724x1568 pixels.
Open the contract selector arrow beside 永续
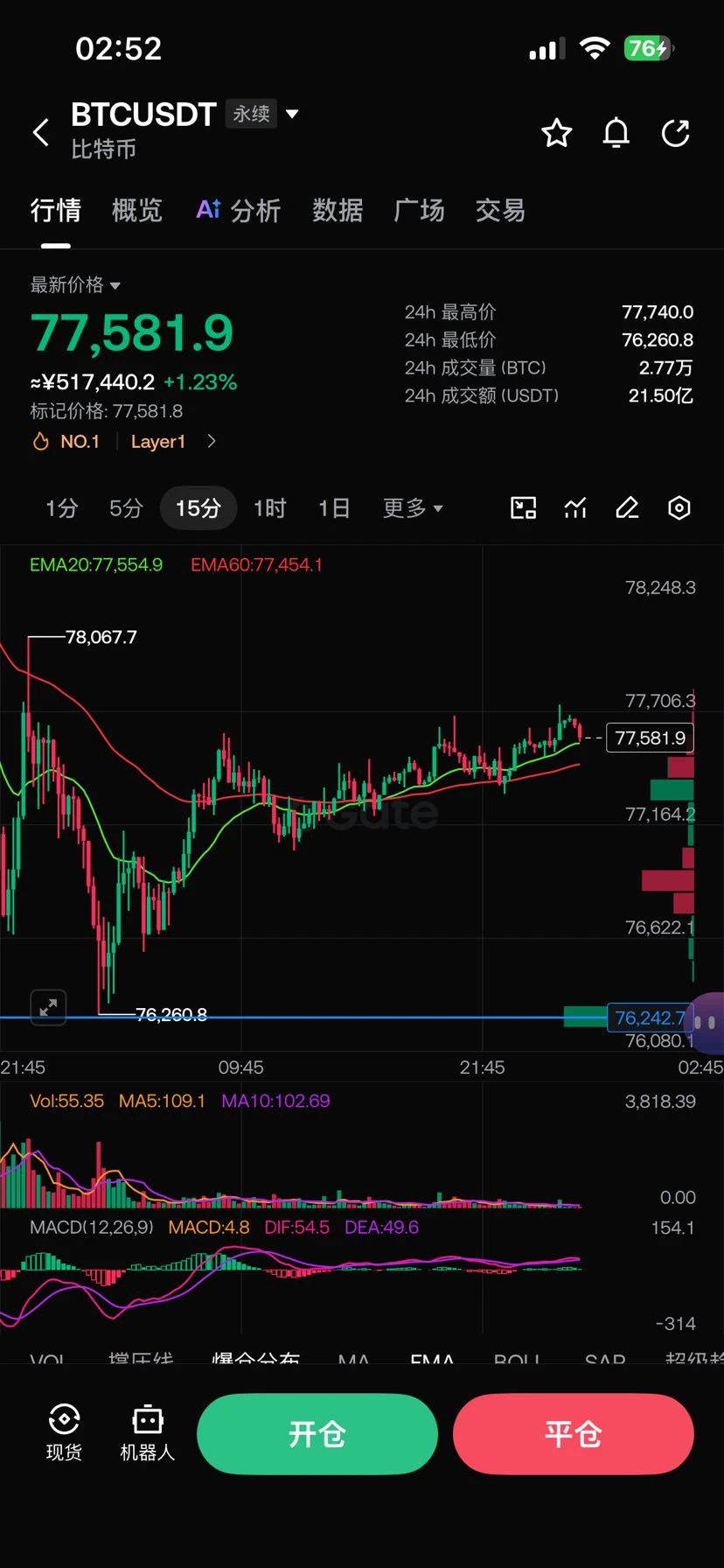click(292, 114)
